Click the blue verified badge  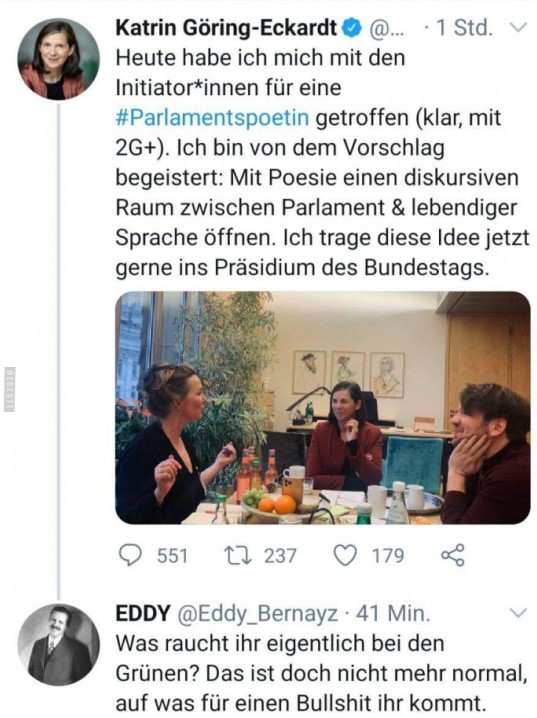352,29
